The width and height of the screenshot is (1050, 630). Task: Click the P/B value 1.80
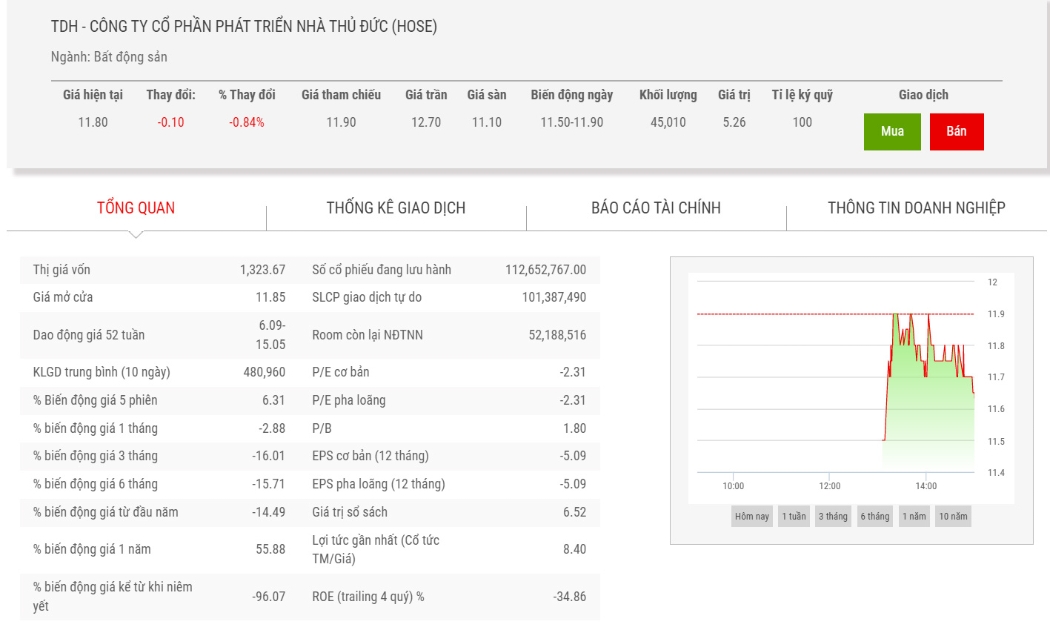(x=575, y=428)
